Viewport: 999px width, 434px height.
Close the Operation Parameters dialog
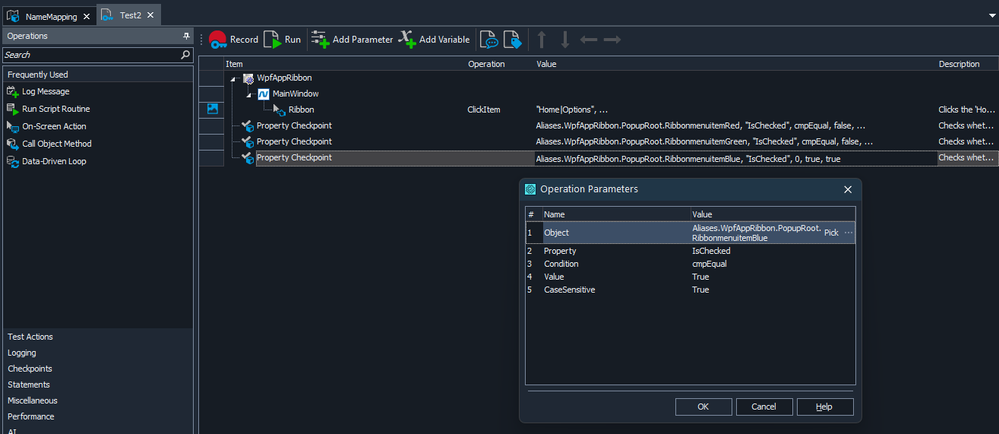(x=847, y=189)
